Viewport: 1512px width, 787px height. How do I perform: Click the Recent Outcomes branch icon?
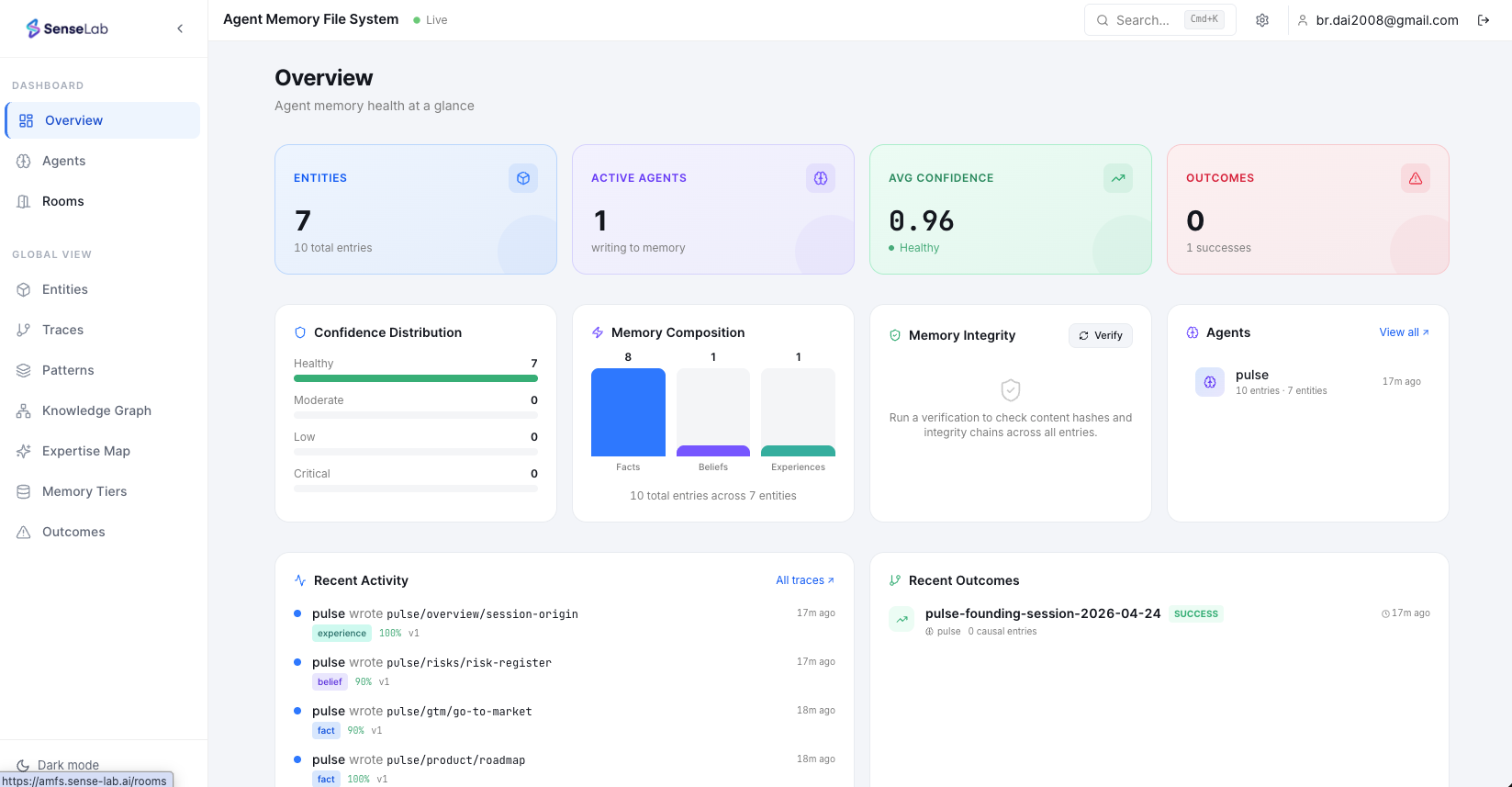pyautogui.click(x=895, y=580)
